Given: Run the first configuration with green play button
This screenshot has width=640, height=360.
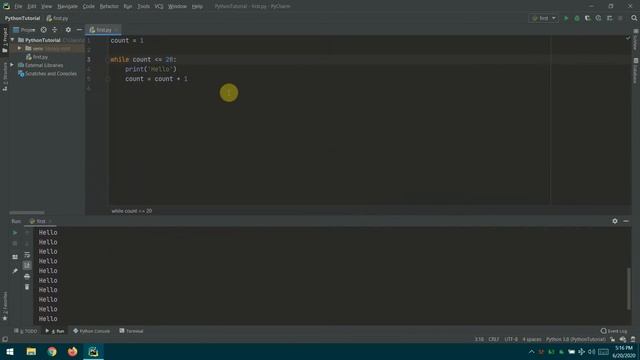Looking at the screenshot, I should click(x=566, y=18).
